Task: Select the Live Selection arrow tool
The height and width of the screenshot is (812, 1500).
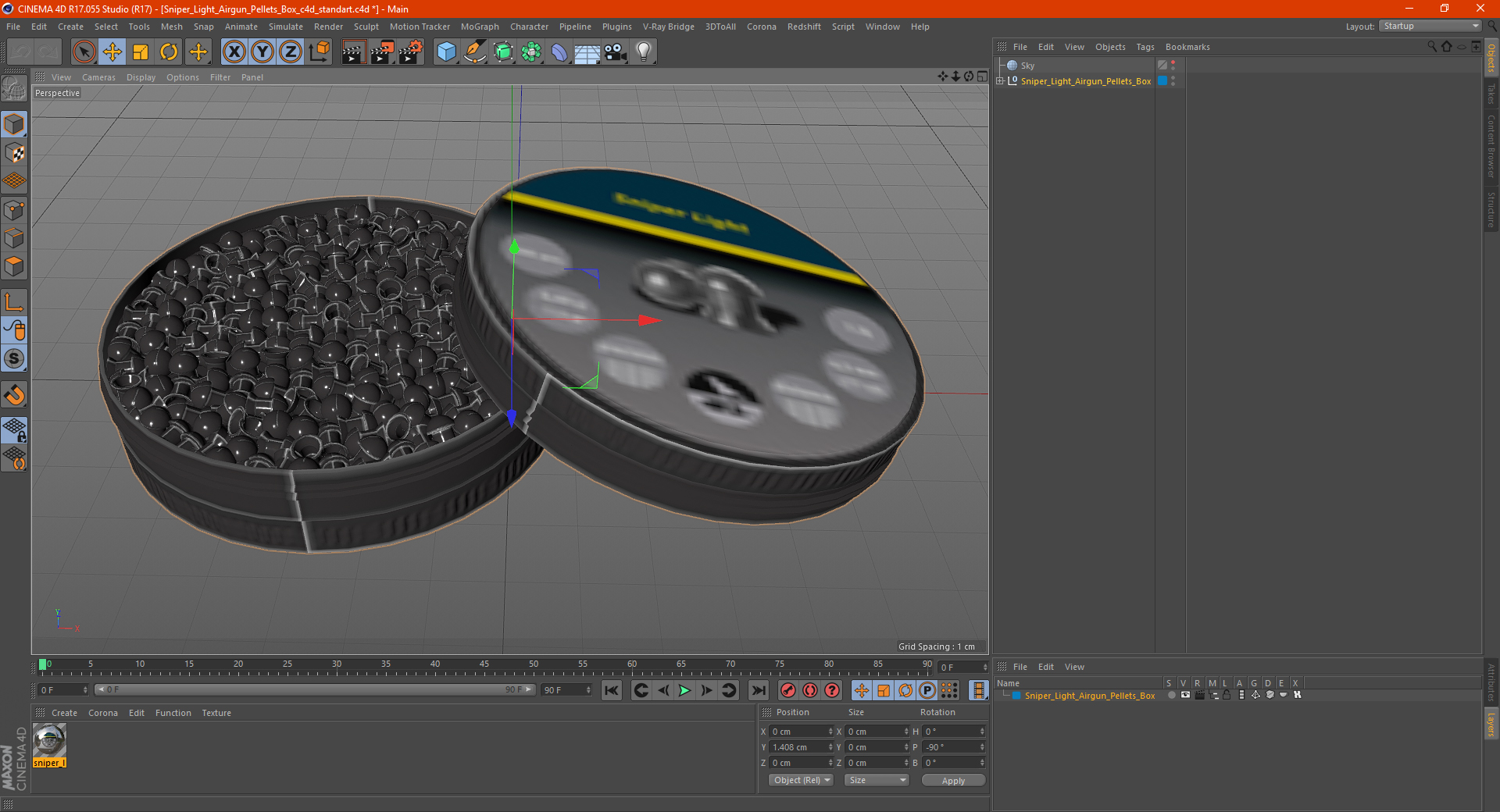Action: pyautogui.click(x=84, y=52)
